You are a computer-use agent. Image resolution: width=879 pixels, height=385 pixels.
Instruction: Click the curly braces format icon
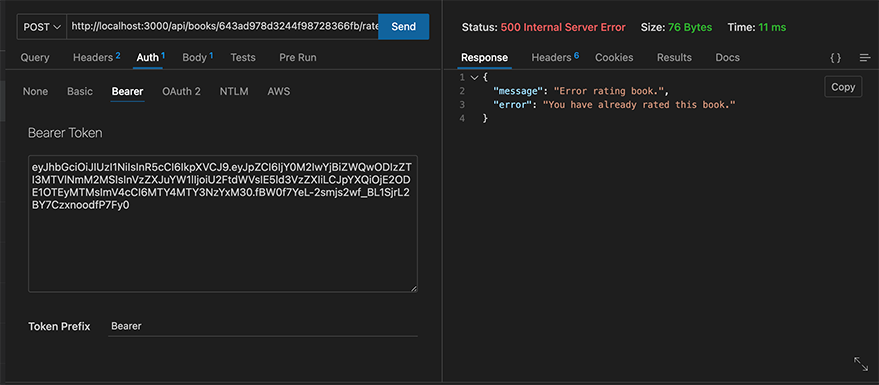835,58
